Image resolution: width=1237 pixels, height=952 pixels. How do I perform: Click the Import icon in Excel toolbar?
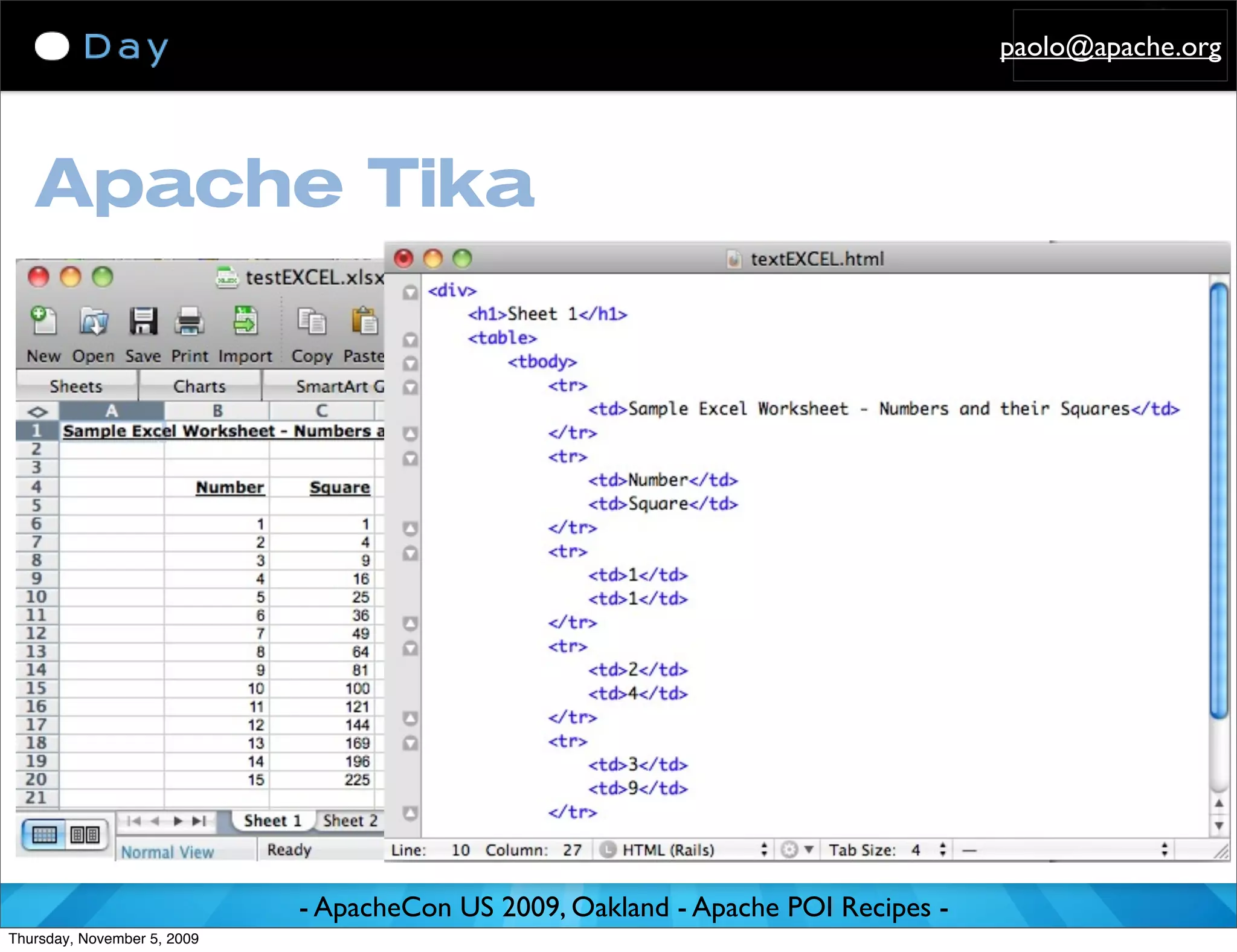pos(245,321)
